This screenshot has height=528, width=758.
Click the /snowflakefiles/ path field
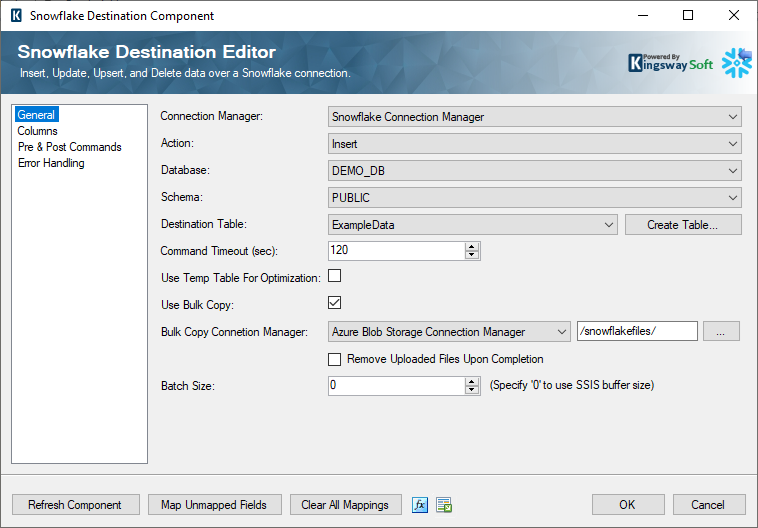637,331
